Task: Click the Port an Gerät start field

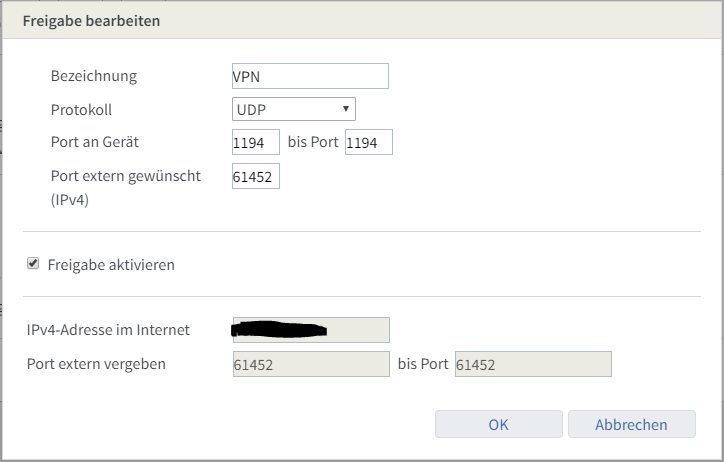Action: 255,143
